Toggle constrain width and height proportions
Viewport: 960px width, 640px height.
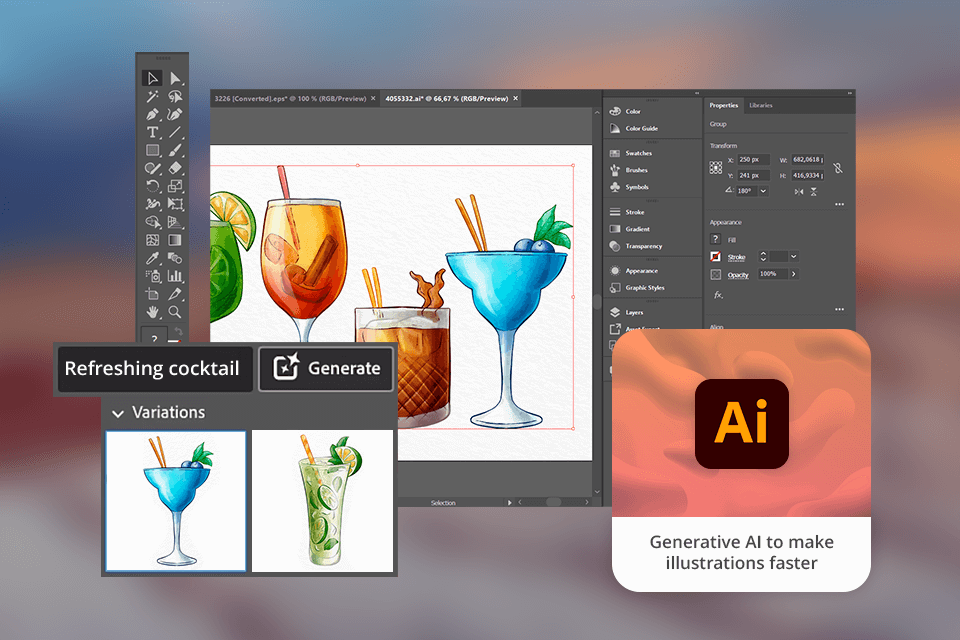(x=838, y=168)
